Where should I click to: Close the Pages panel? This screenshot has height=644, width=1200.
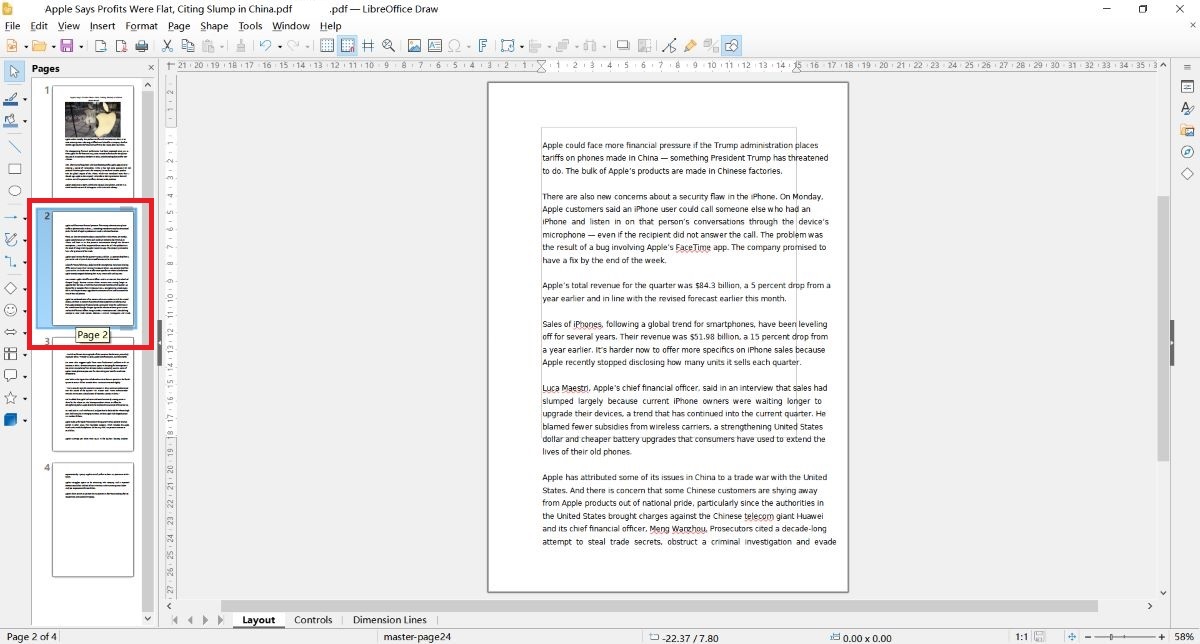[x=151, y=68]
